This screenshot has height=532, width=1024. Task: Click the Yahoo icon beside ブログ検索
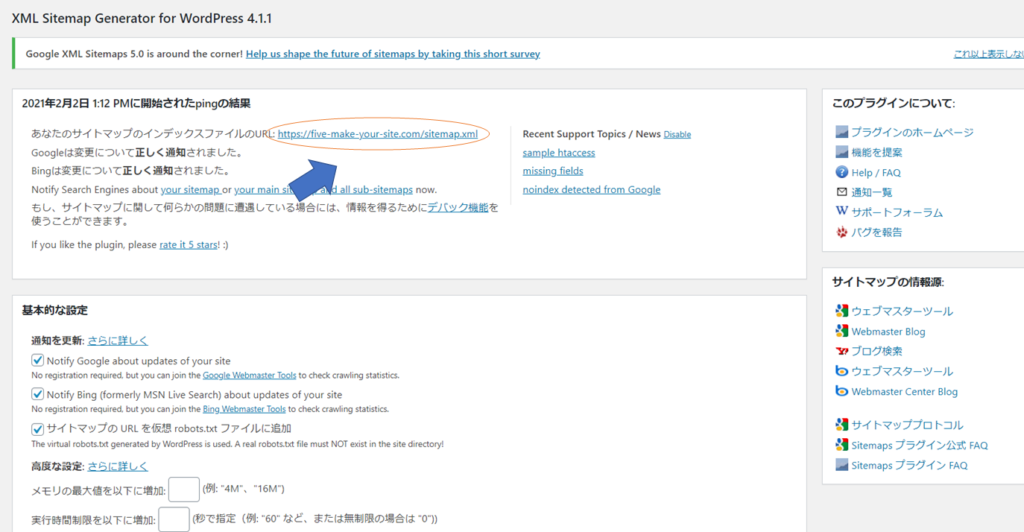841,351
